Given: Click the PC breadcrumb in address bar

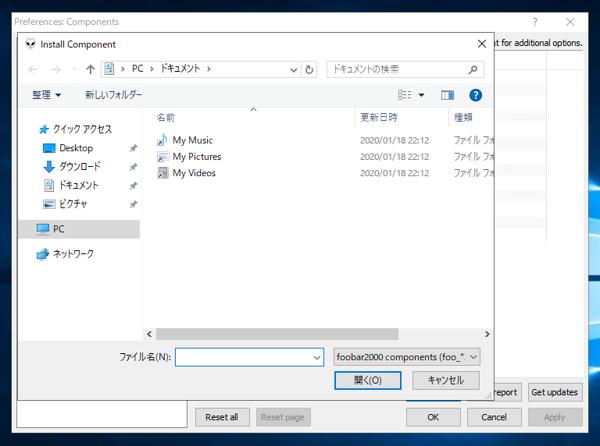Looking at the screenshot, I should pyautogui.click(x=137, y=69).
